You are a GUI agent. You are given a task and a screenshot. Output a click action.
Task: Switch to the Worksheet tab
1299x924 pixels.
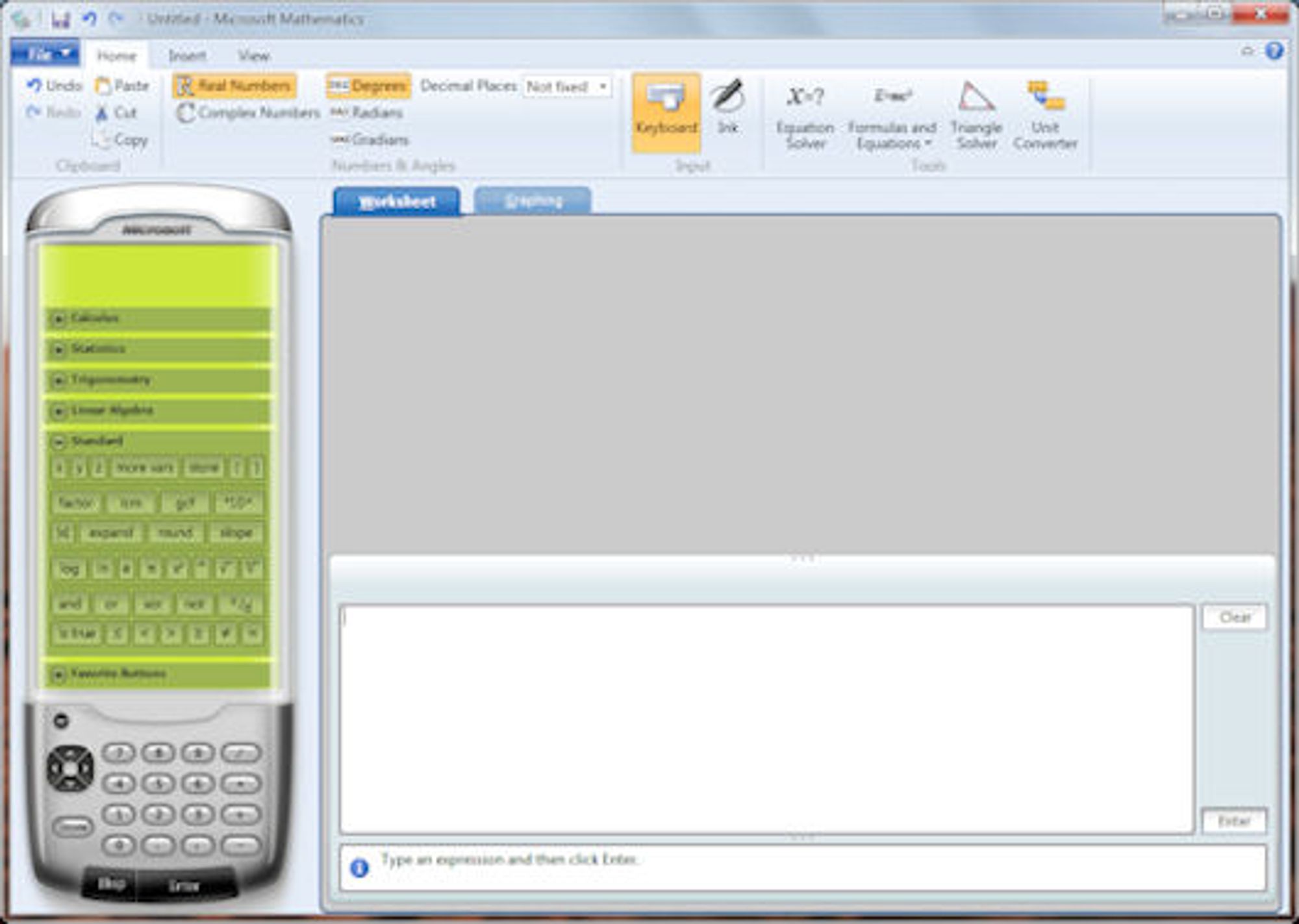pos(397,201)
